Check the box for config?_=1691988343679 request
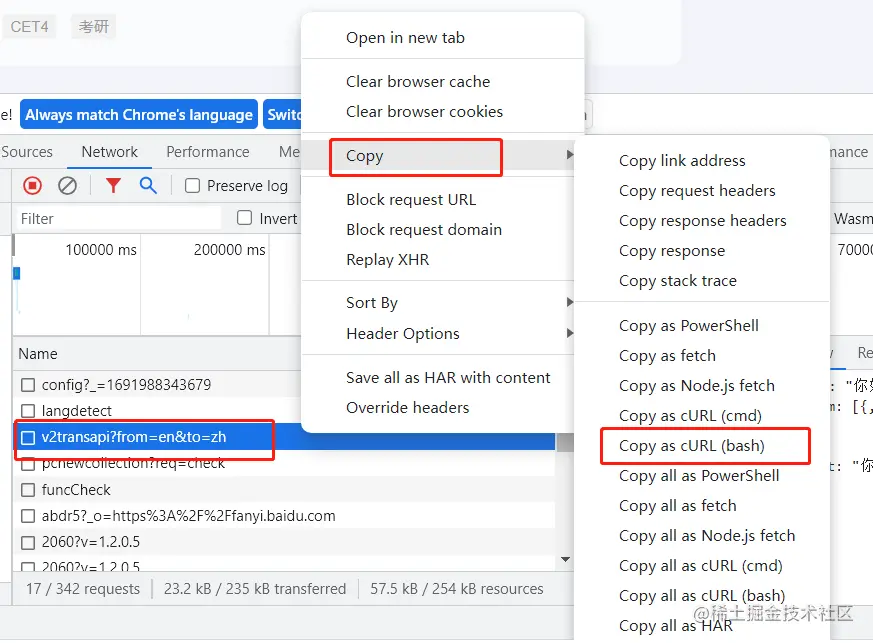This screenshot has width=873, height=643. pyautogui.click(x=28, y=385)
